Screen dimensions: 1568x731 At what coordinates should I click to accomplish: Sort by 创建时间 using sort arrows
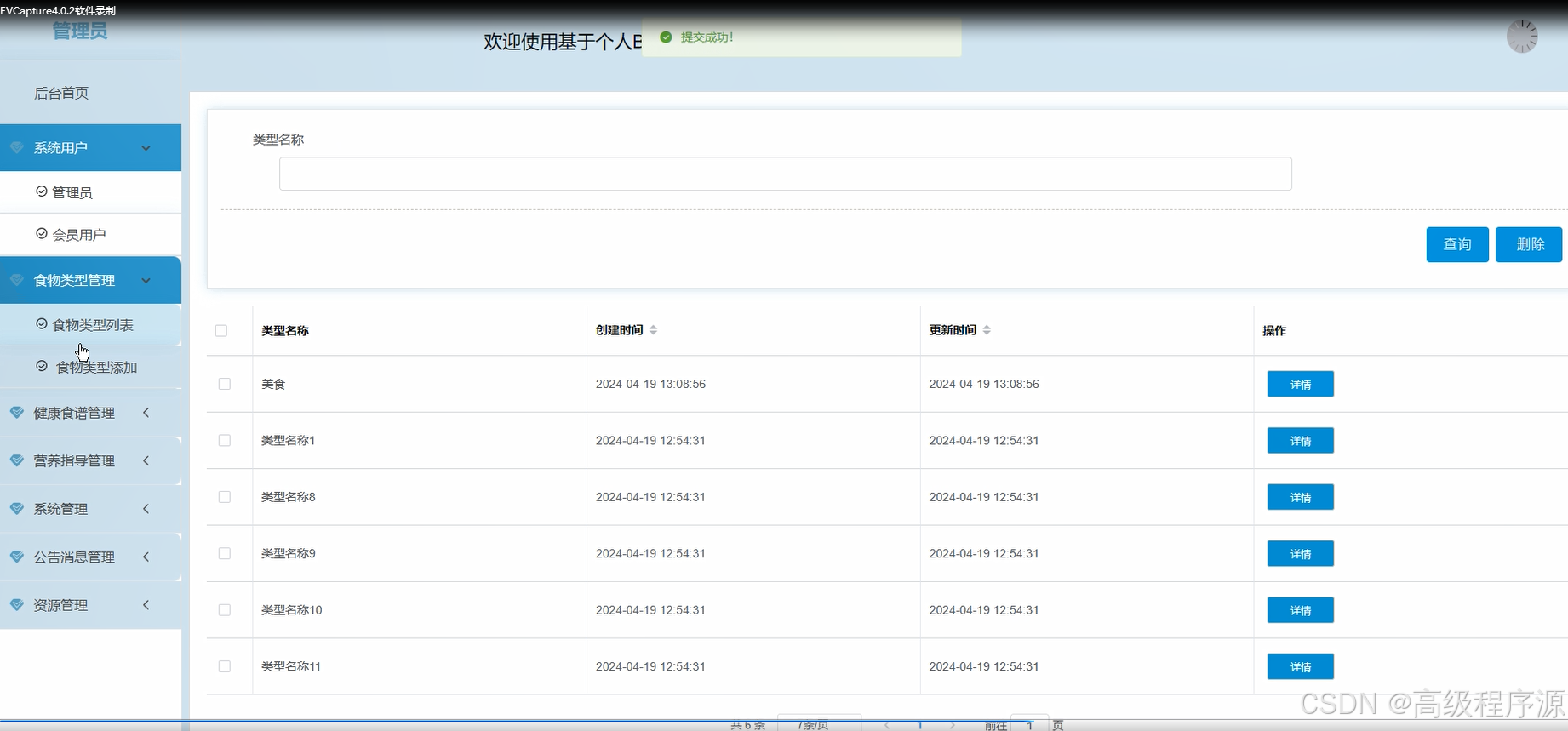[653, 330]
